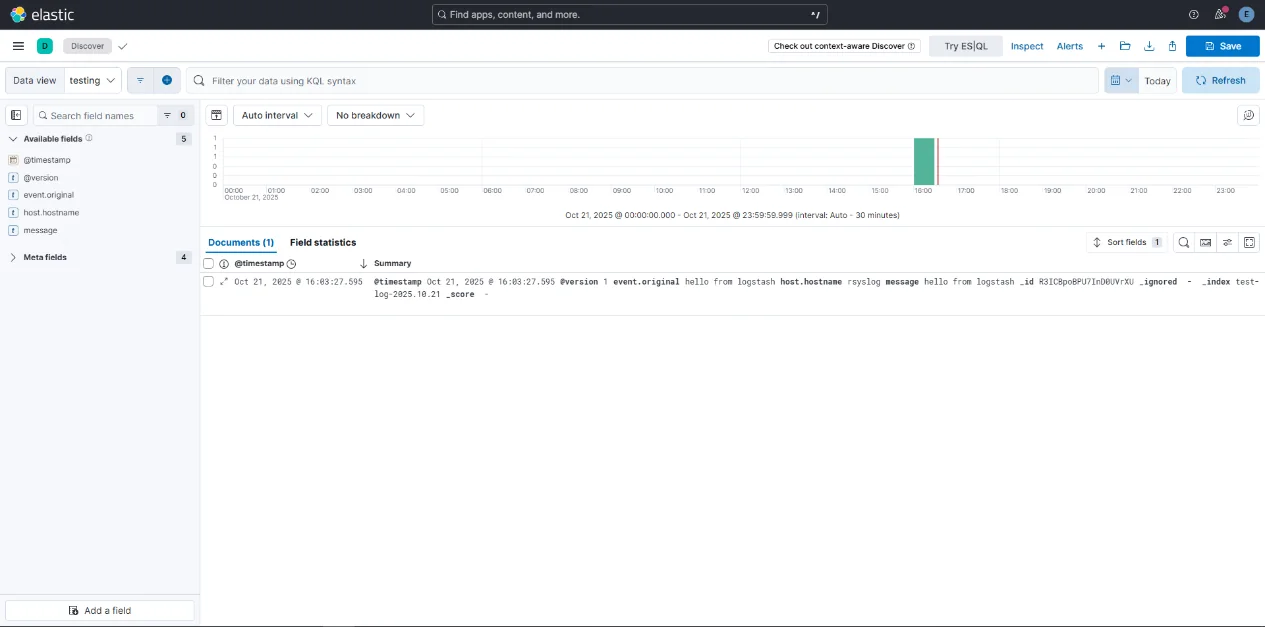Screen dimensions: 1265x627
Task: Open the Alerts menu item
Action: coord(1070,46)
